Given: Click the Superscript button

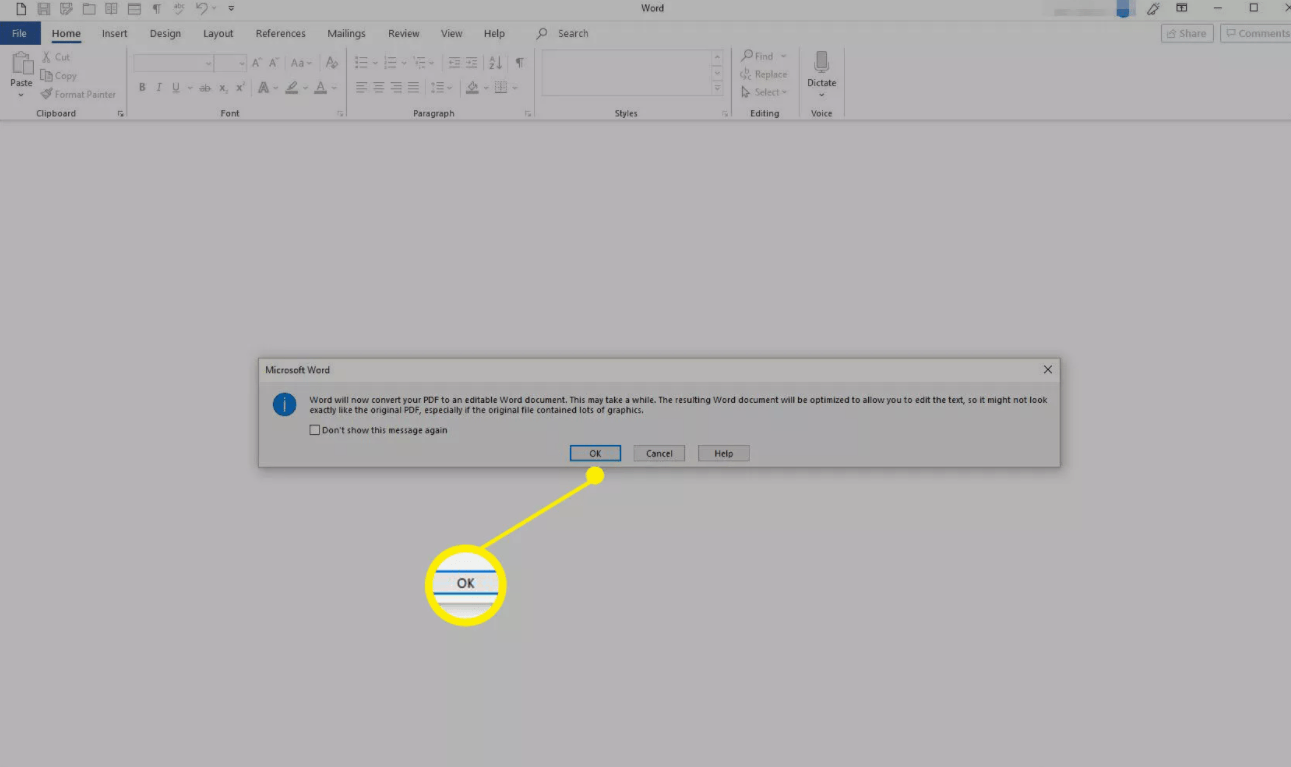Looking at the screenshot, I should tap(240, 88).
